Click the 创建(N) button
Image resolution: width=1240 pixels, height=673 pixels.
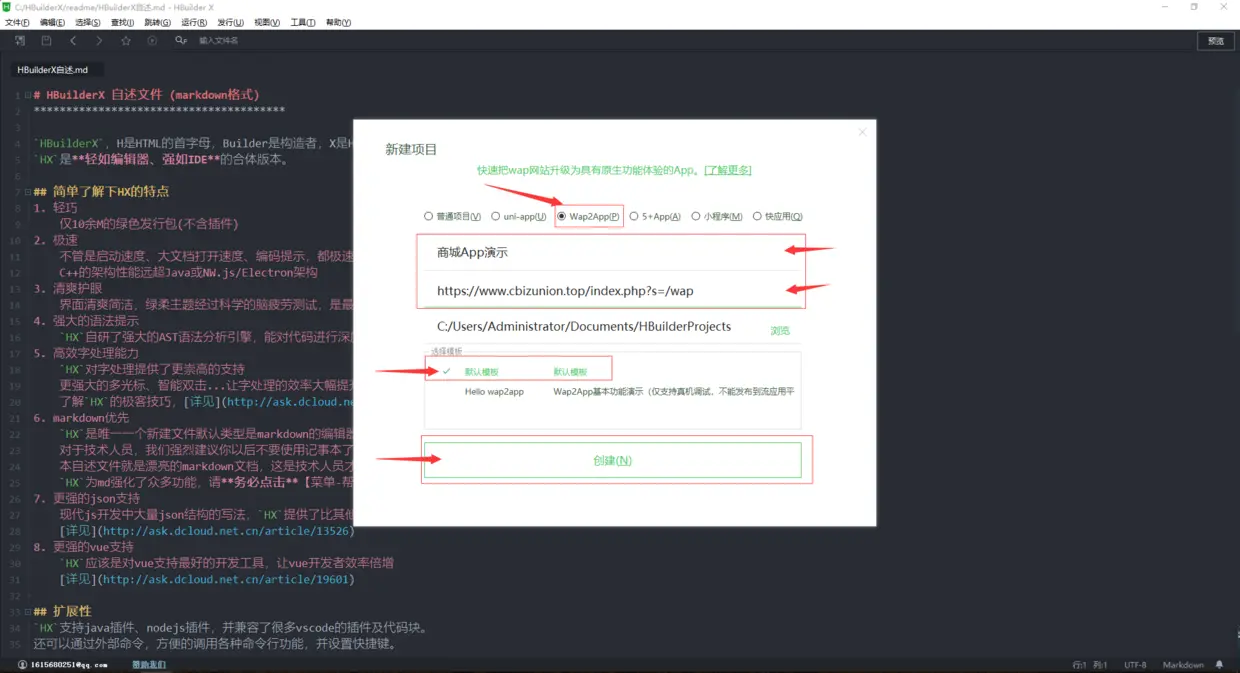[612, 460]
